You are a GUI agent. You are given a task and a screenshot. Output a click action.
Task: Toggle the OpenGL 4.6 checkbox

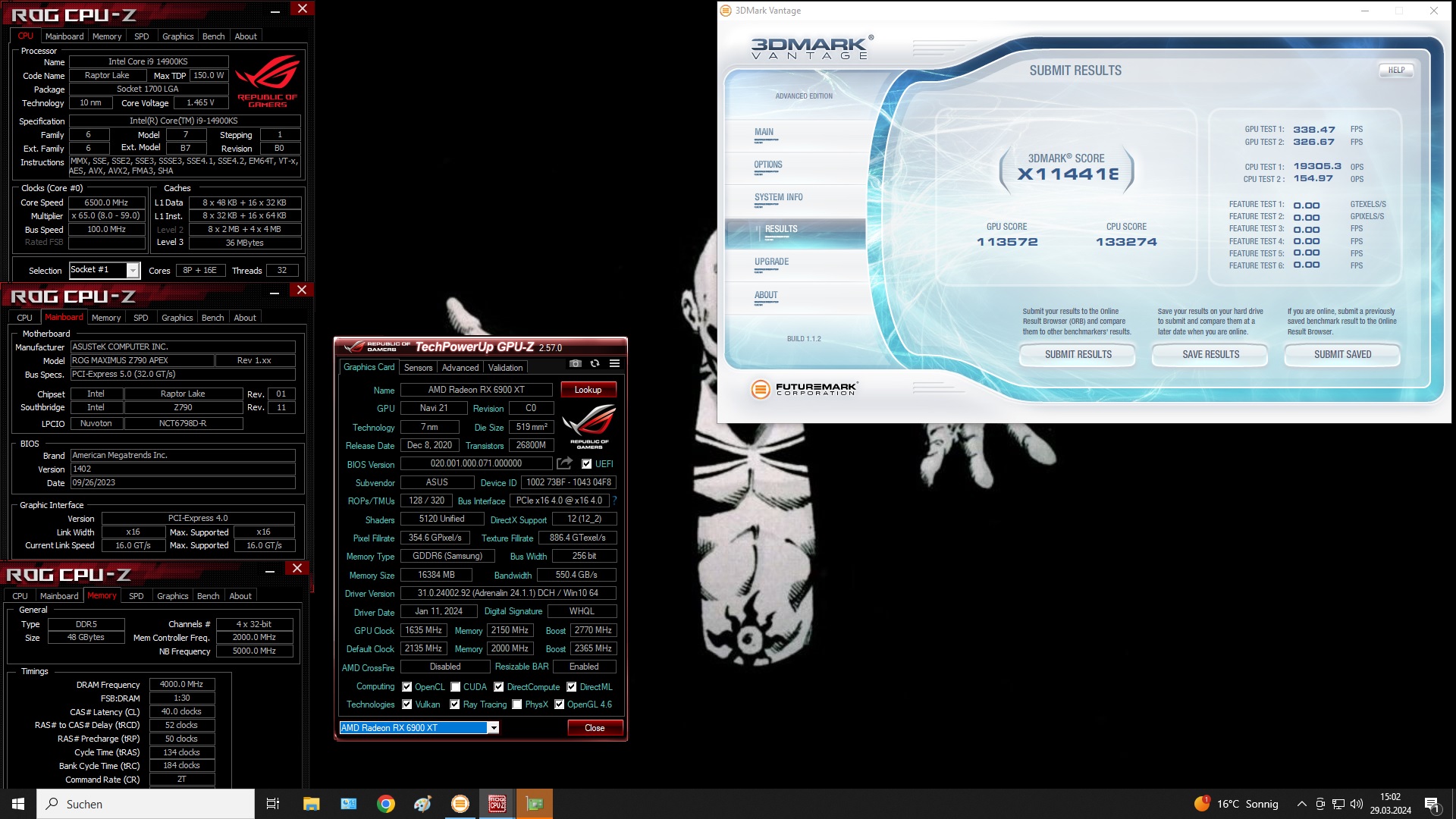[560, 704]
